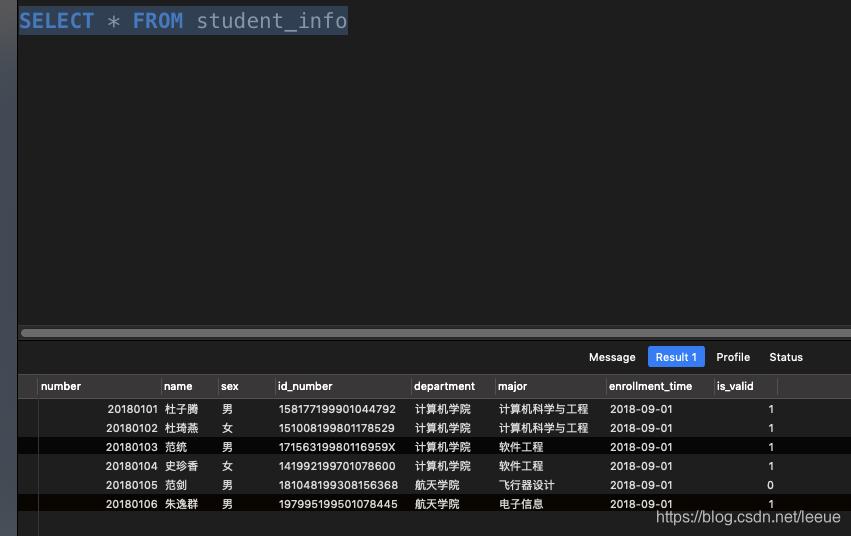Select id_number cell 197995199501078445
The width and height of the screenshot is (851, 536).
(338, 504)
